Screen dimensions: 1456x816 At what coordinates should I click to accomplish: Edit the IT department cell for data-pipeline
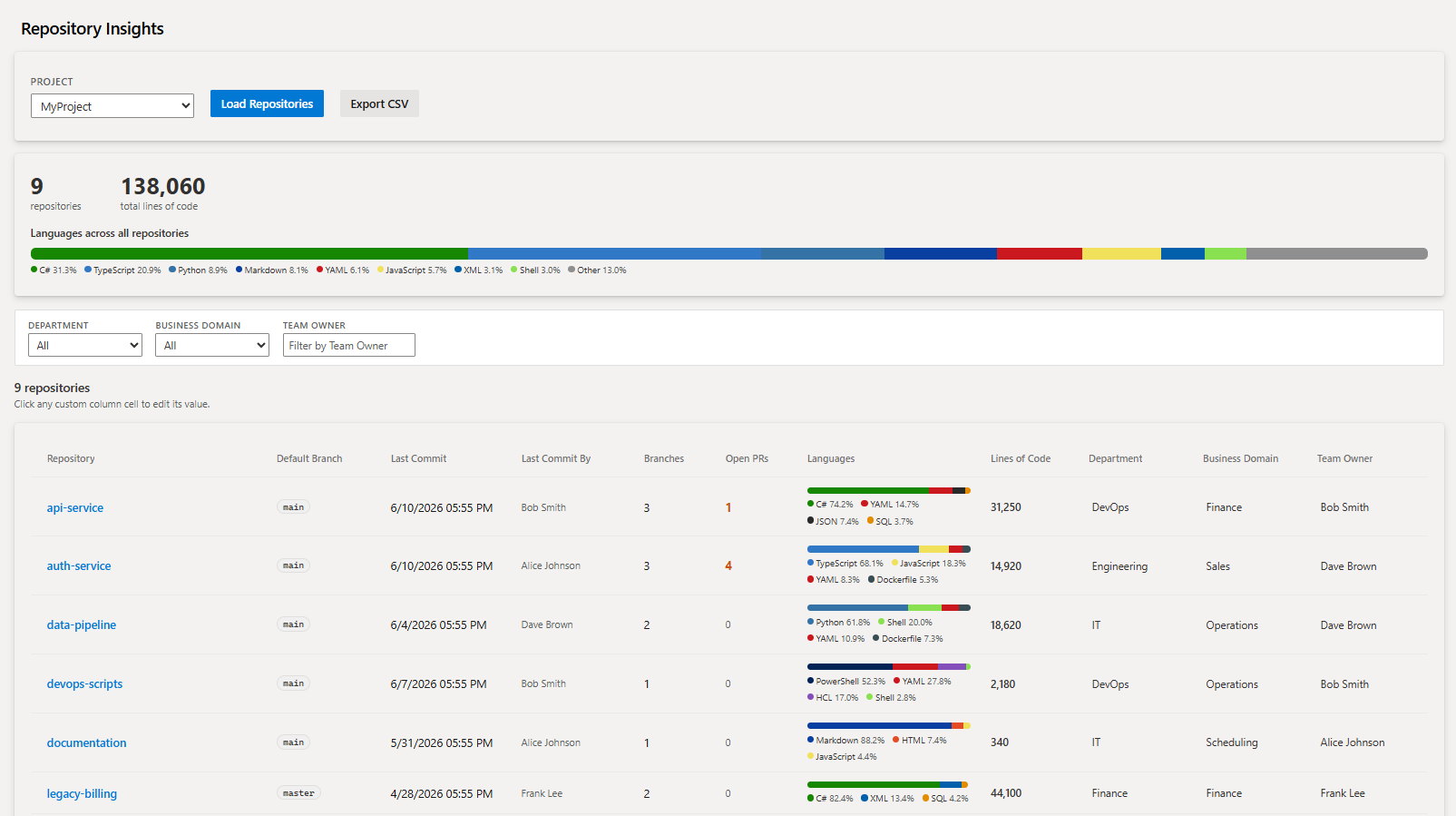point(1096,625)
